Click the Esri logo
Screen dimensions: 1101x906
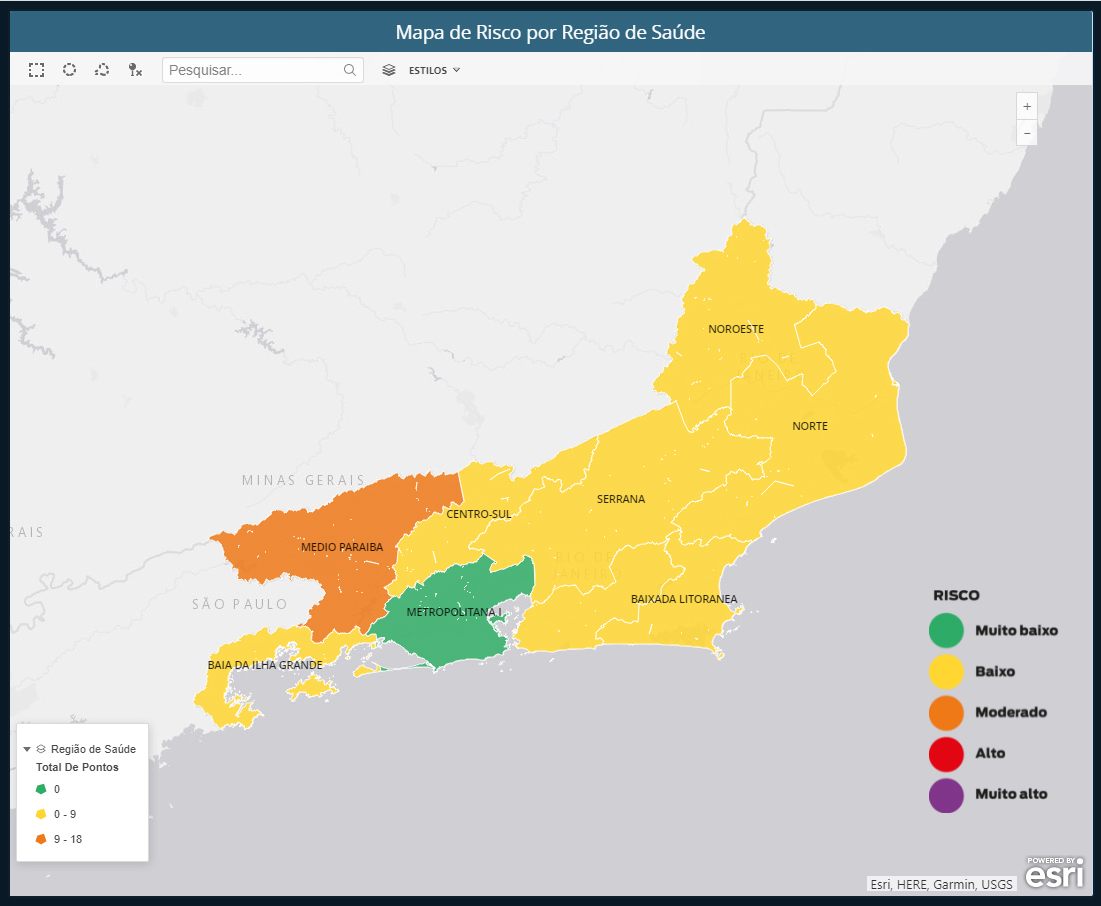[x=1053, y=872]
